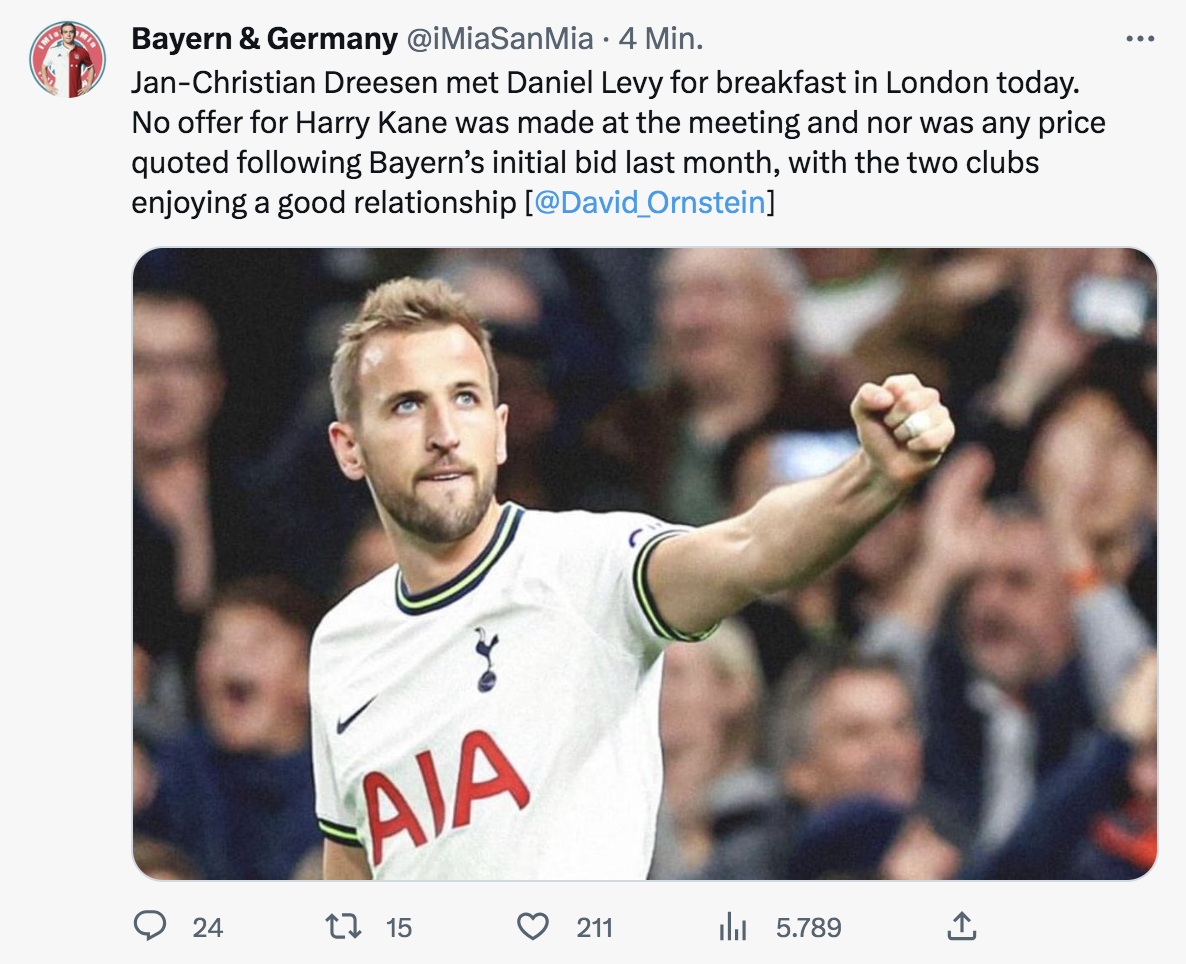The image size is (1186, 964).
Task: Click the @David_Ornstein mention
Action: (650, 202)
